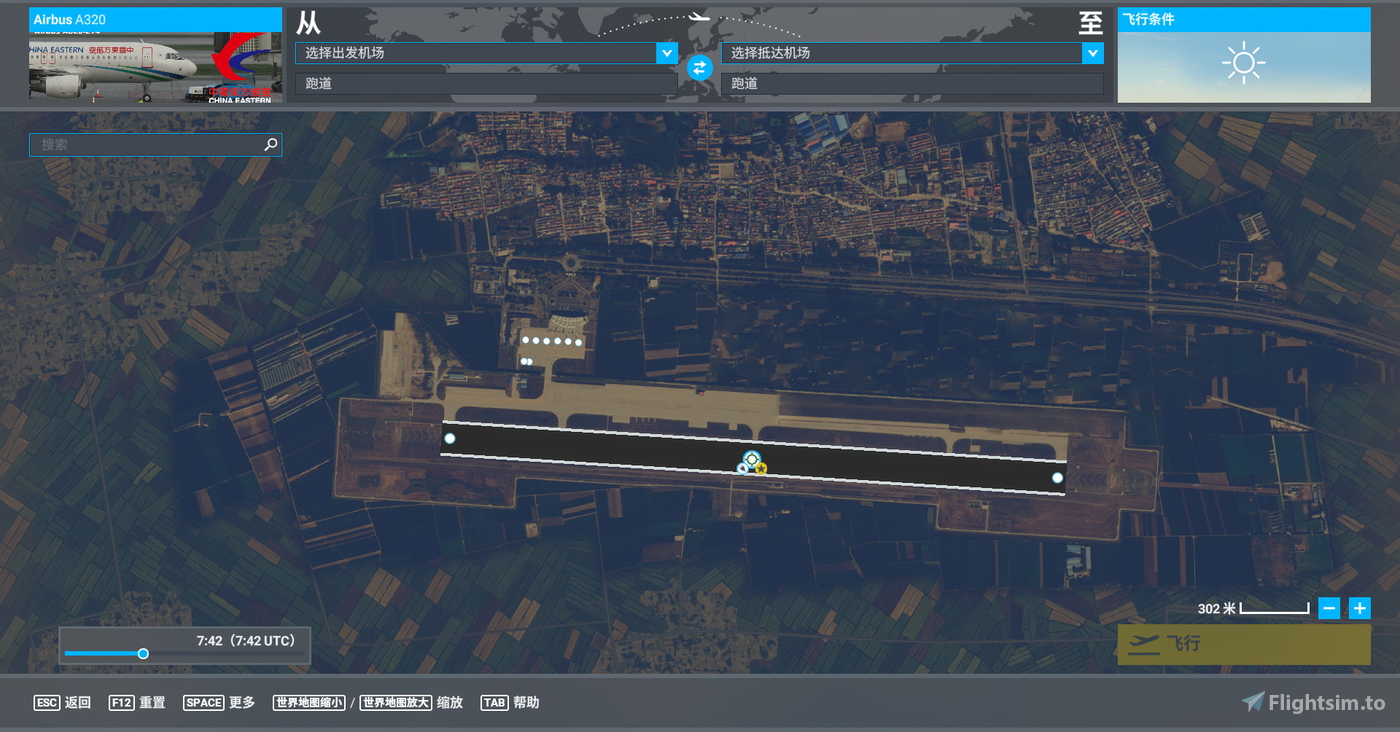Click the airplane icon between 从 and 至
The height and width of the screenshot is (732, 1400).
point(699,16)
